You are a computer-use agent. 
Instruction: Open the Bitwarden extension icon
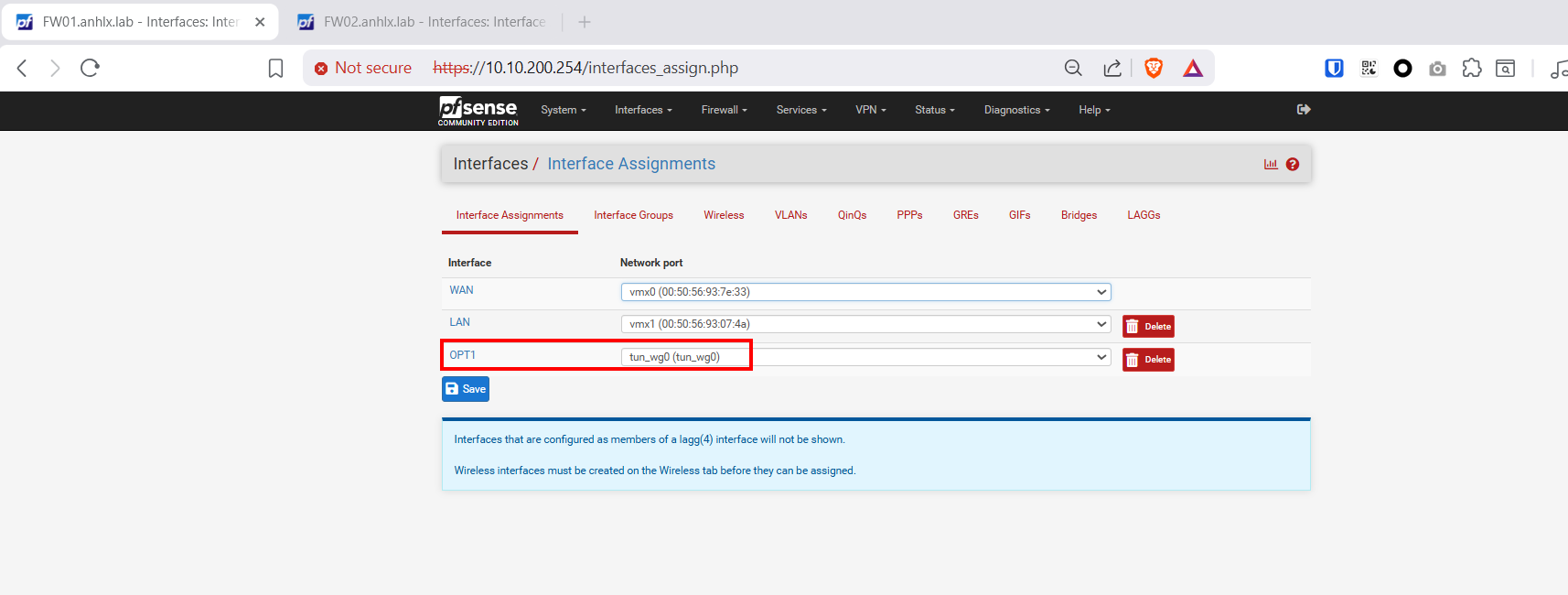1334,68
